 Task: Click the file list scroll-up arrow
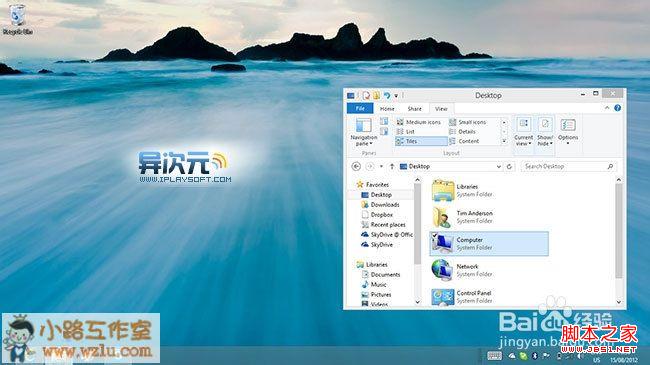(x=618, y=180)
